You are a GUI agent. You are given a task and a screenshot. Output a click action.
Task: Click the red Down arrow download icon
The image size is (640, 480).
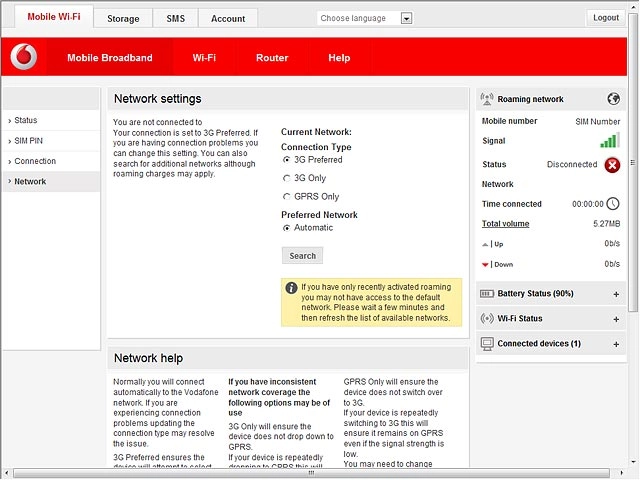tap(485, 265)
